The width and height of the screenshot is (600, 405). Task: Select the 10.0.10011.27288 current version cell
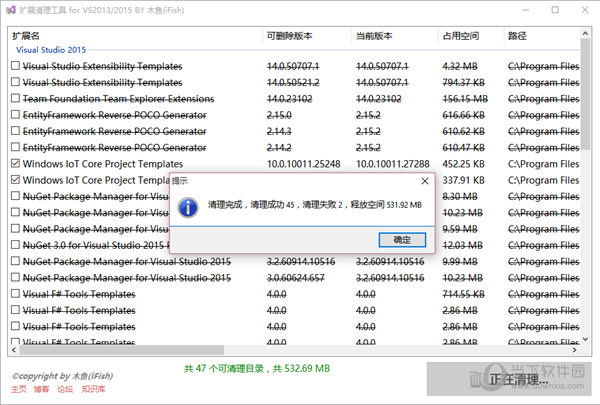tap(393, 164)
